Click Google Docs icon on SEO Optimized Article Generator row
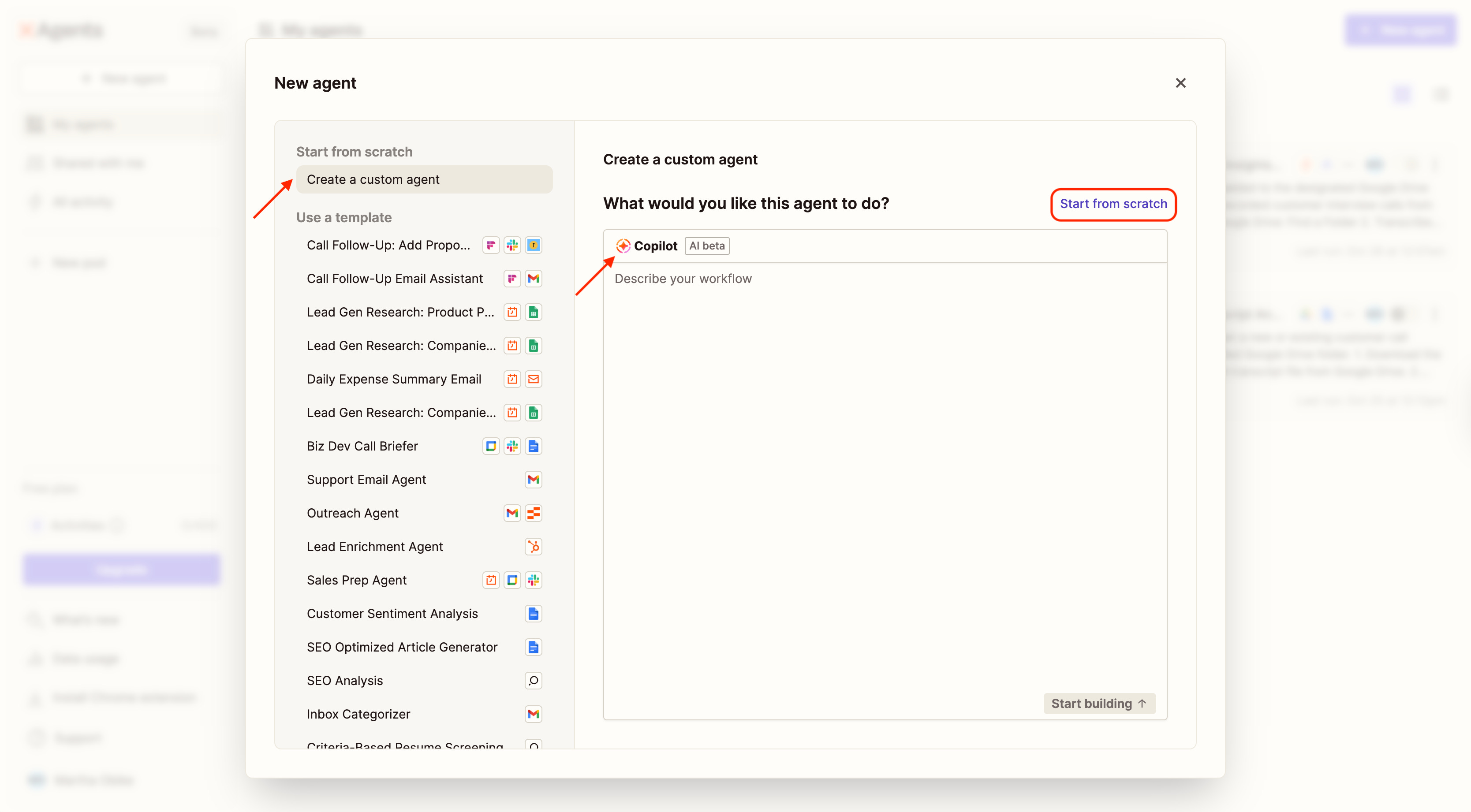 [x=534, y=647]
